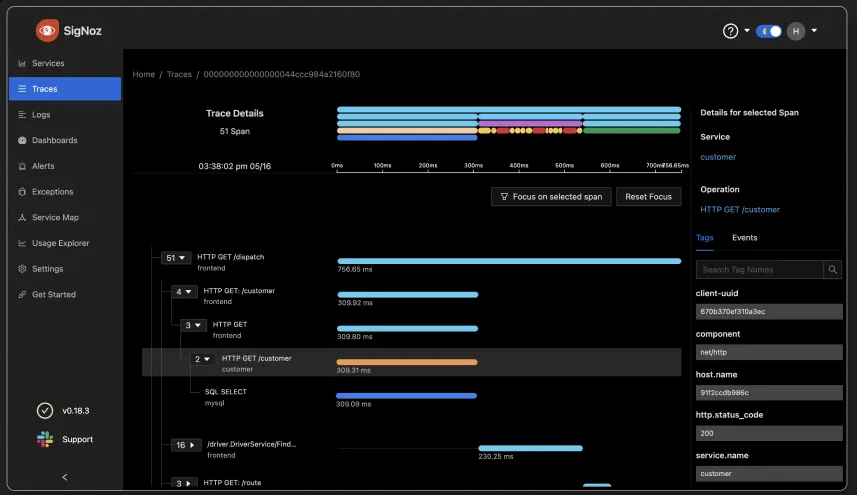Image resolution: width=857 pixels, height=495 pixels.
Task: Select the SQL SELECT mysql span row
Action: tap(412, 397)
